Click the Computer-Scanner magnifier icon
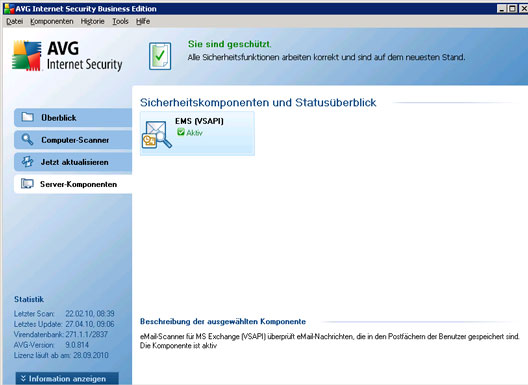528x385 pixels. click(27, 139)
